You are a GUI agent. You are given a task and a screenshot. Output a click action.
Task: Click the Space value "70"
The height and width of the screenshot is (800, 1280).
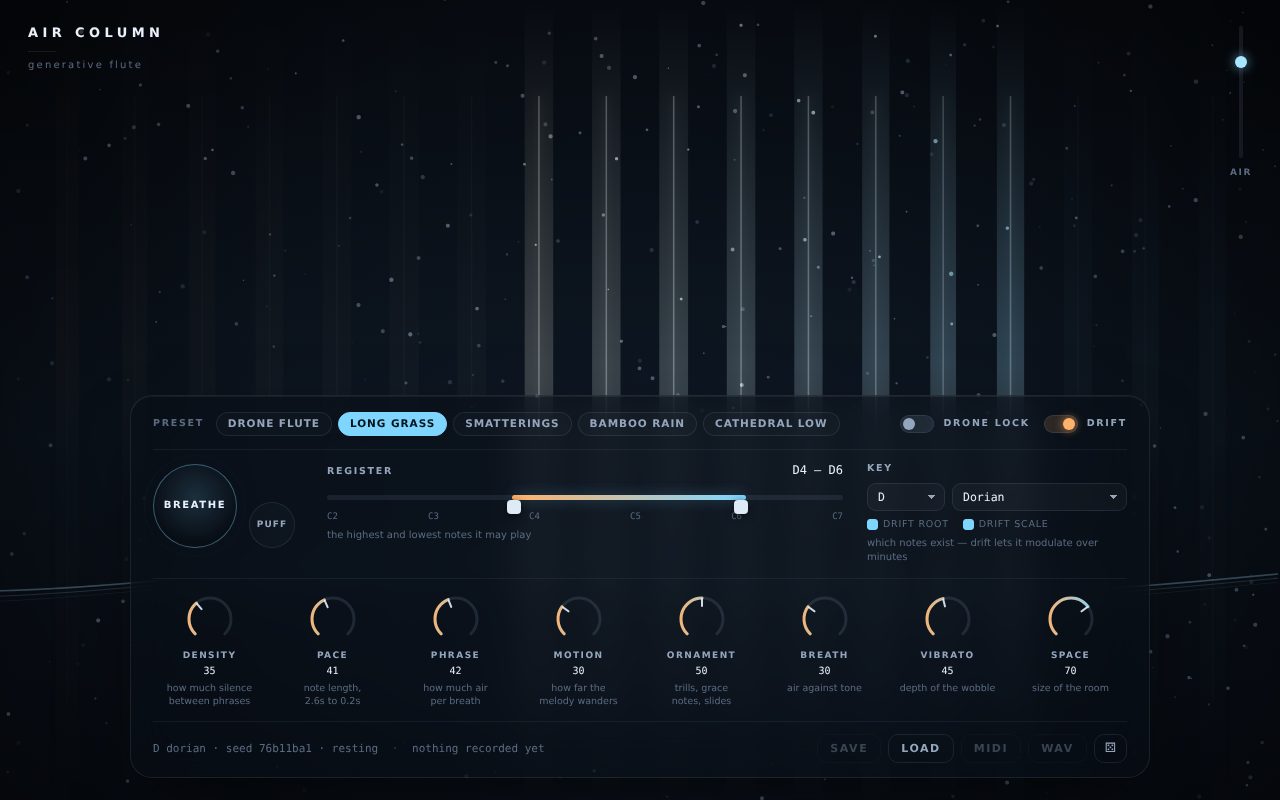click(1071, 671)
